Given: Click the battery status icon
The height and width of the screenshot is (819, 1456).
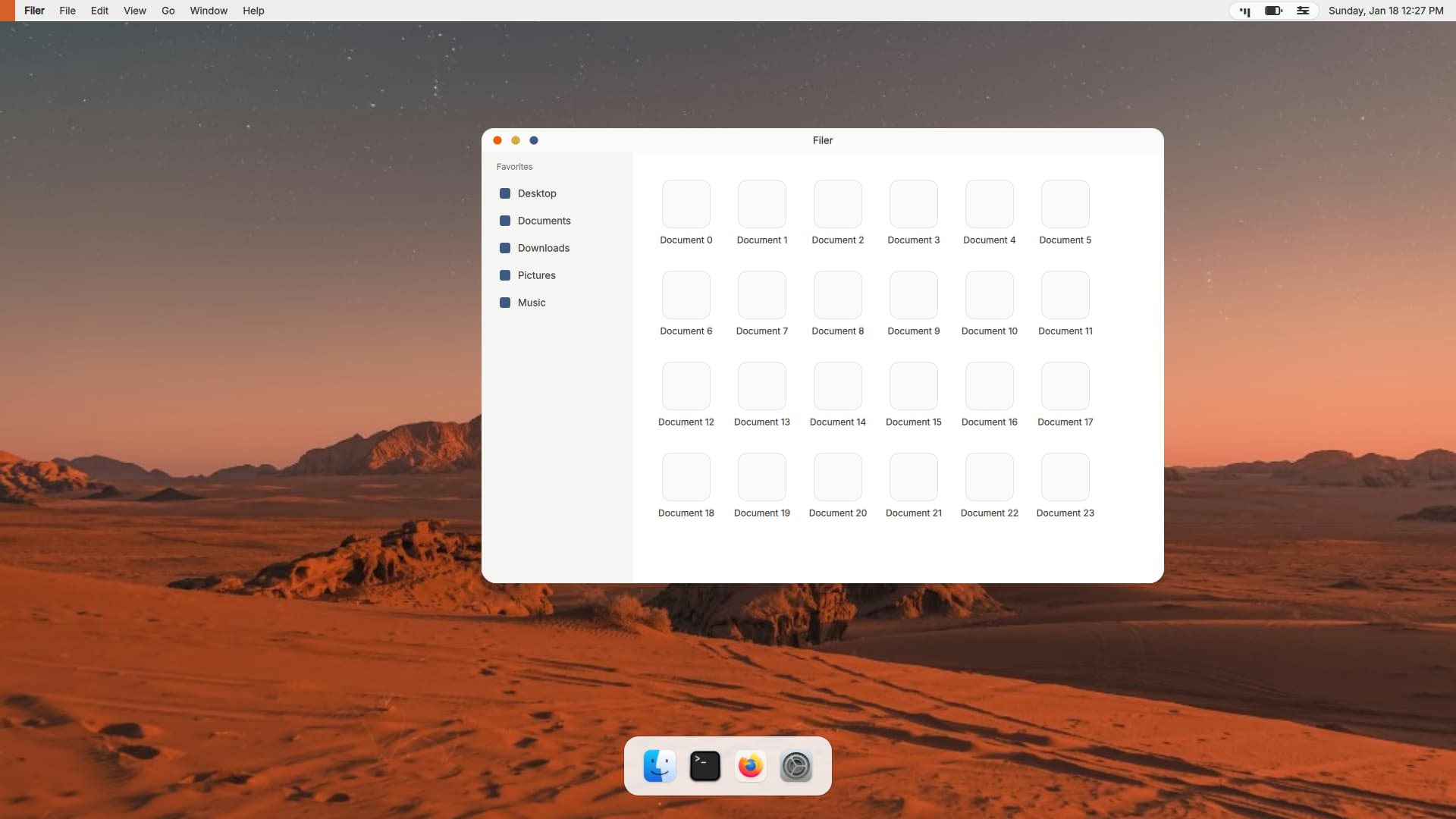Looking at the screenshot, I should click(x=1273, y=11).
